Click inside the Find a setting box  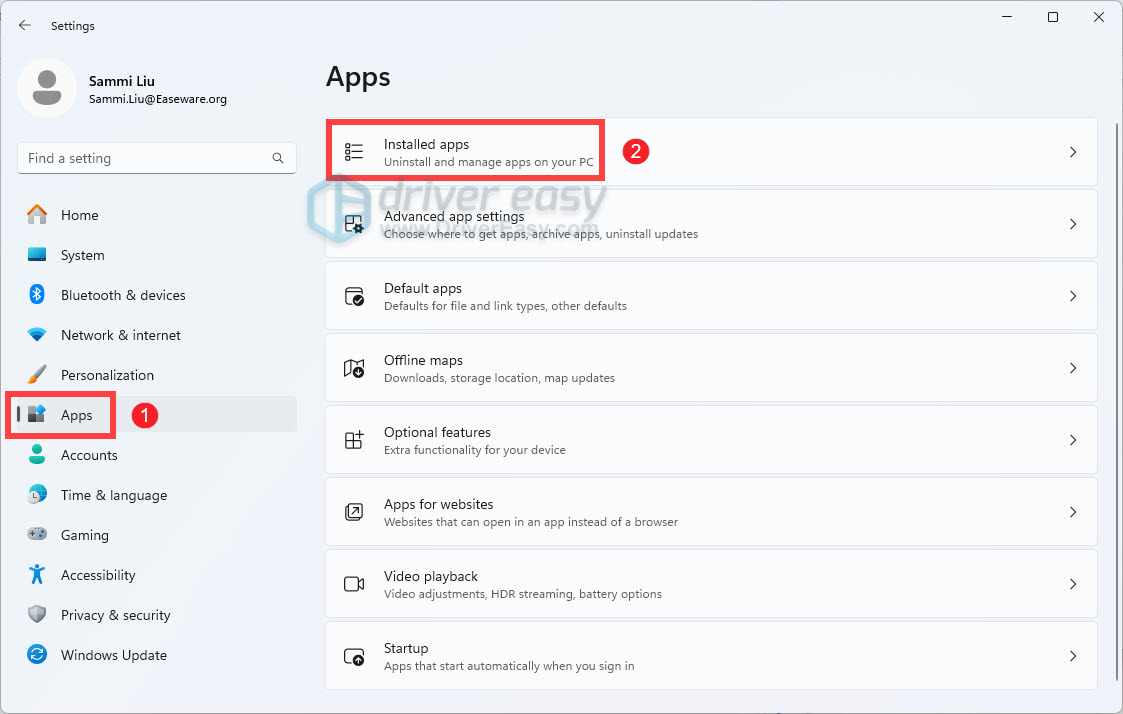150,157
